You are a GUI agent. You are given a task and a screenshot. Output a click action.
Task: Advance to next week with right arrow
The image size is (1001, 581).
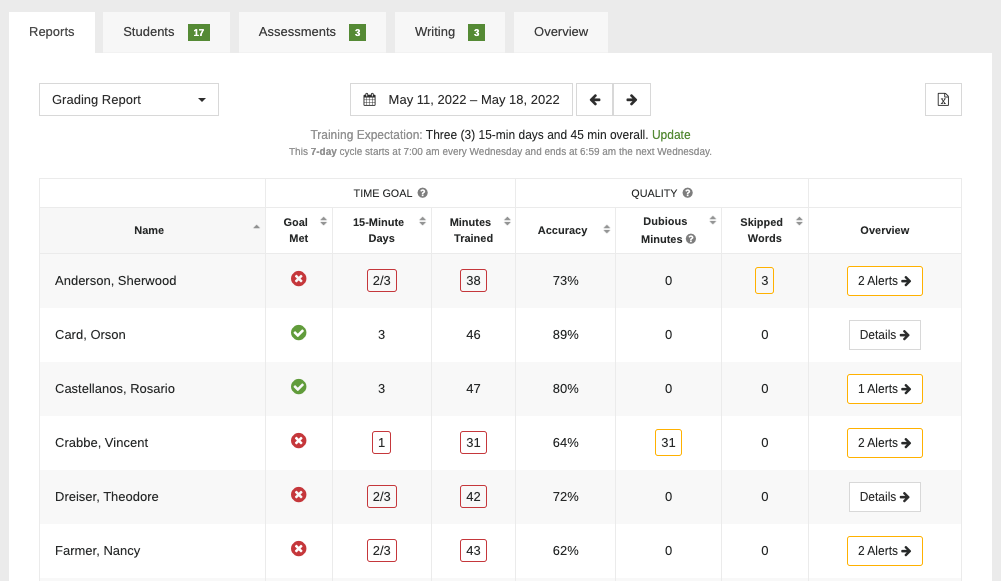[631, 99]
